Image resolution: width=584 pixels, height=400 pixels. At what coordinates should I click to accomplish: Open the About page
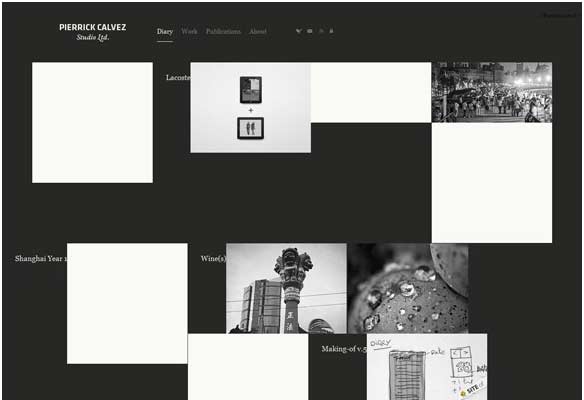click(258, 31)
